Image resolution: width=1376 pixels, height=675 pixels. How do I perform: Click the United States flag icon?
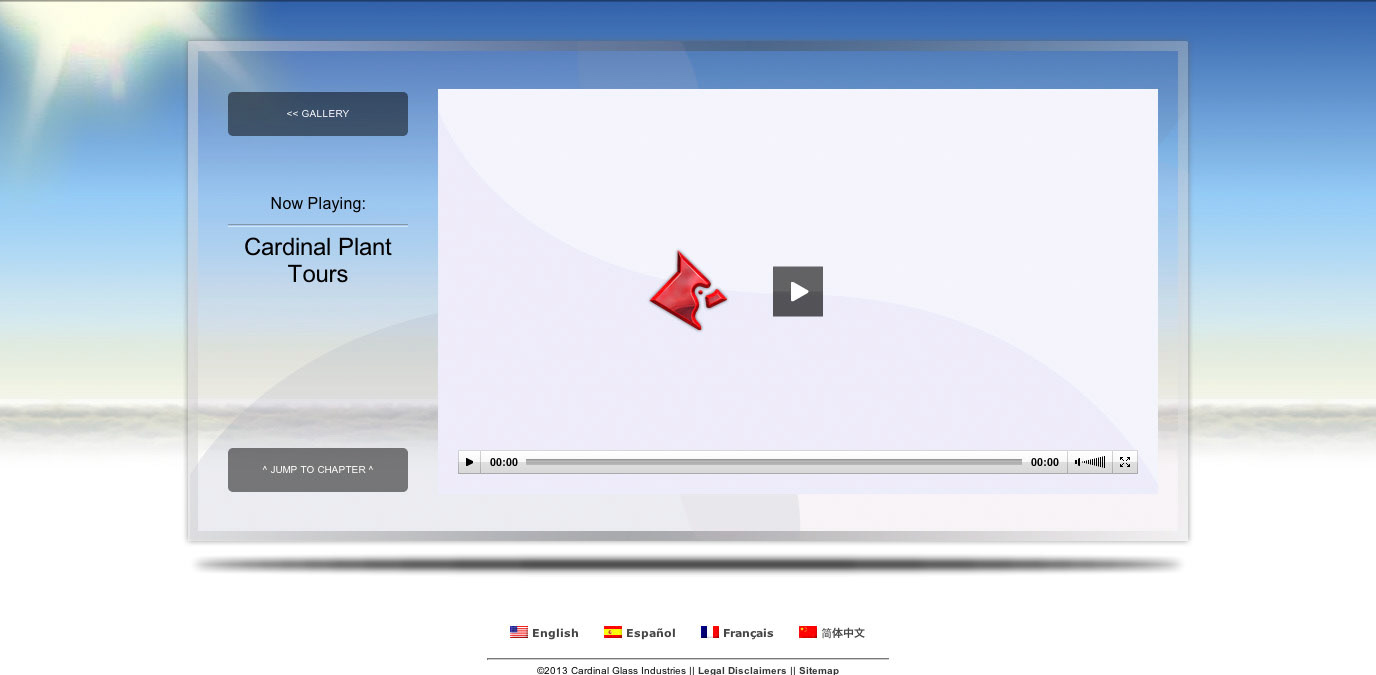pos(518,632)
